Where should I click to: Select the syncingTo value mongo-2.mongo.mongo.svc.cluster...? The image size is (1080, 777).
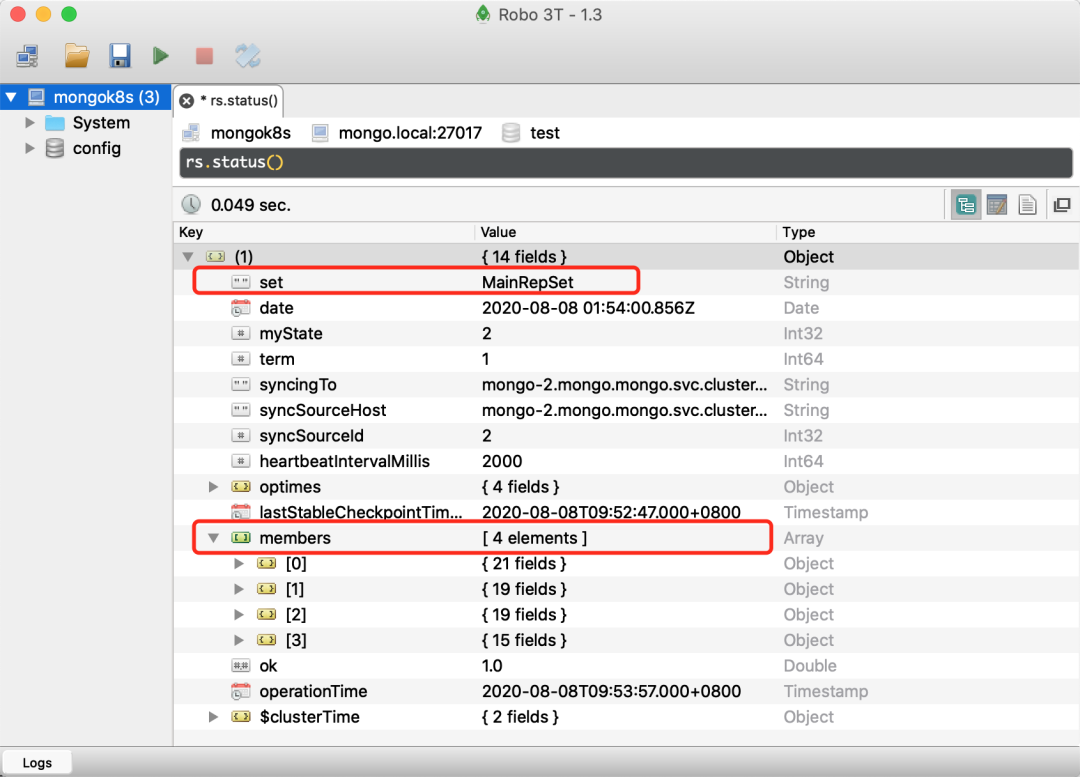pos(624,384)
